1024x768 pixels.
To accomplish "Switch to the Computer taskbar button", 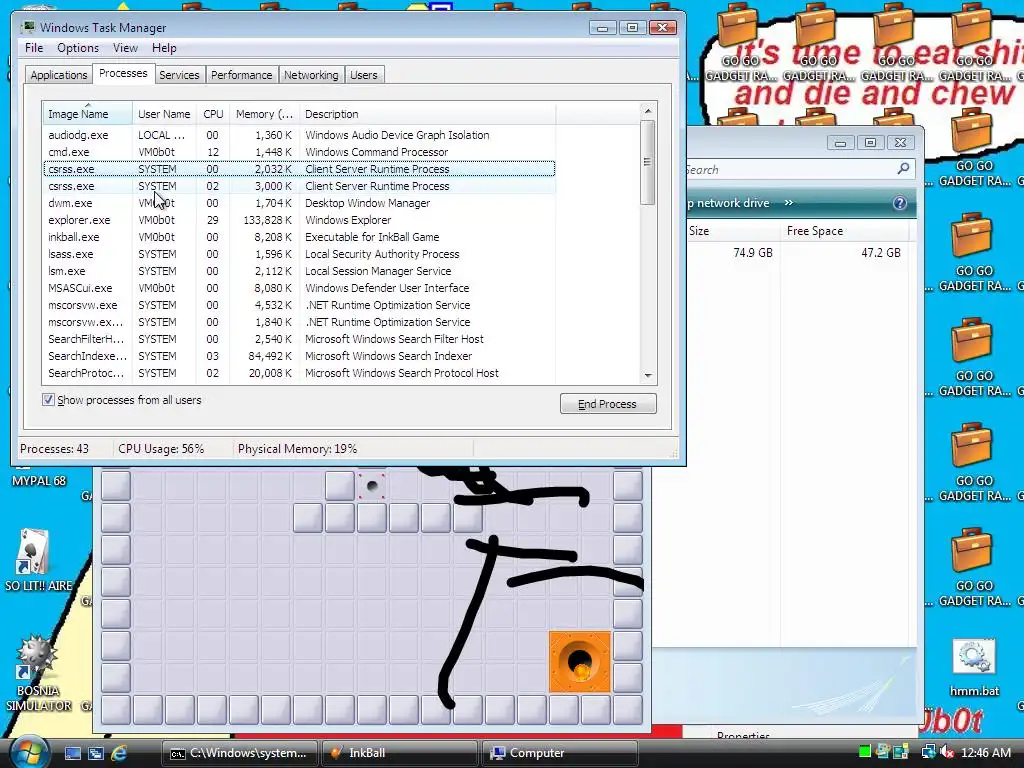I will click(558, 753).
